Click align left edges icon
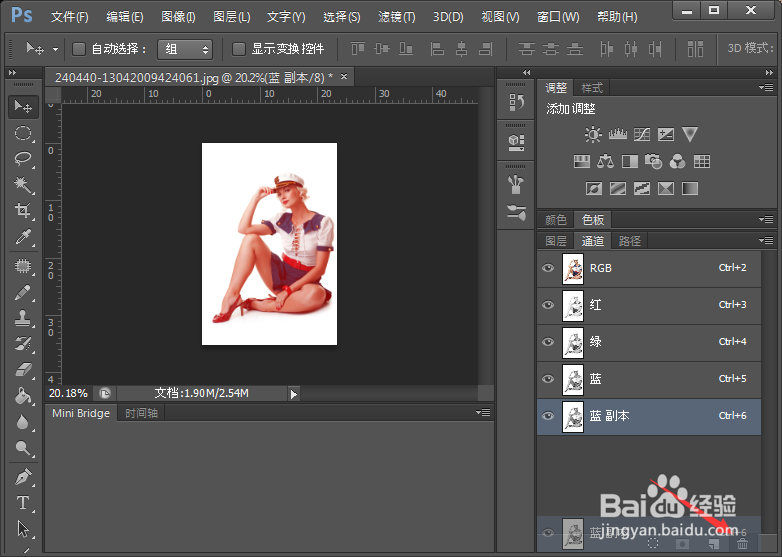The image size is (782, 557). 437,49
